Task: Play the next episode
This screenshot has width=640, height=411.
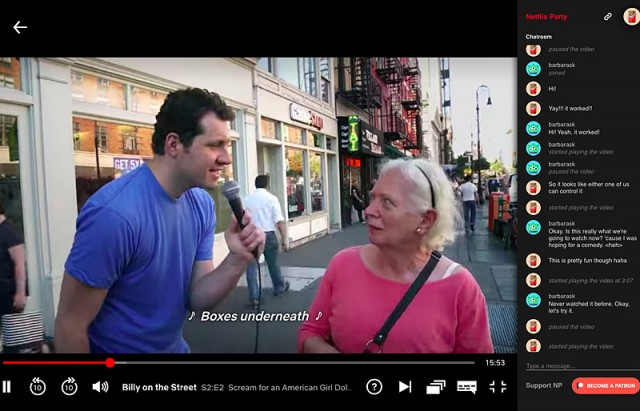Action: pyautogui.click(x=404, y=387)
